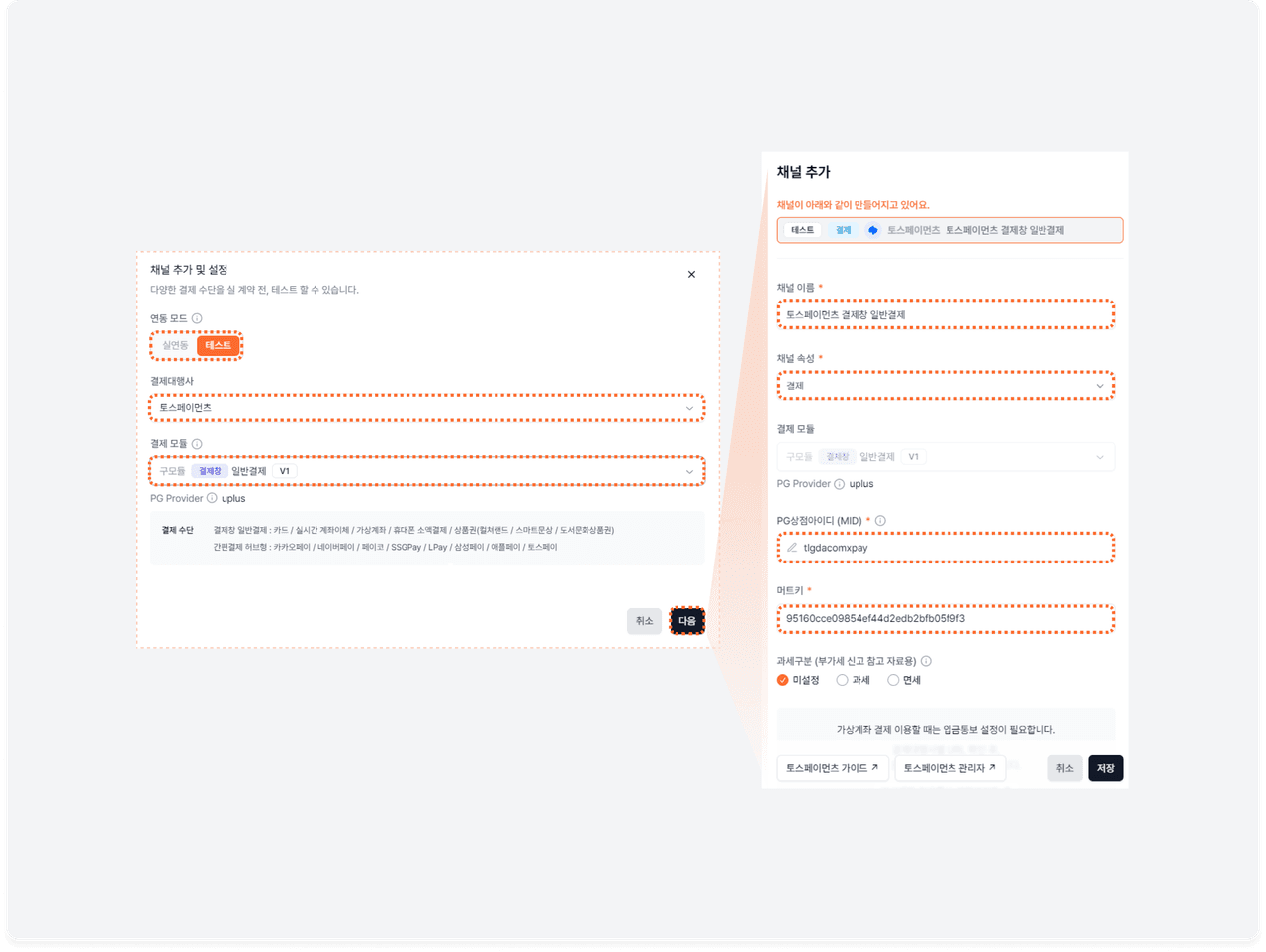Click the pencil edit icon in MID field
Viewport: 1266px width, 952px height.
[792, 548]
